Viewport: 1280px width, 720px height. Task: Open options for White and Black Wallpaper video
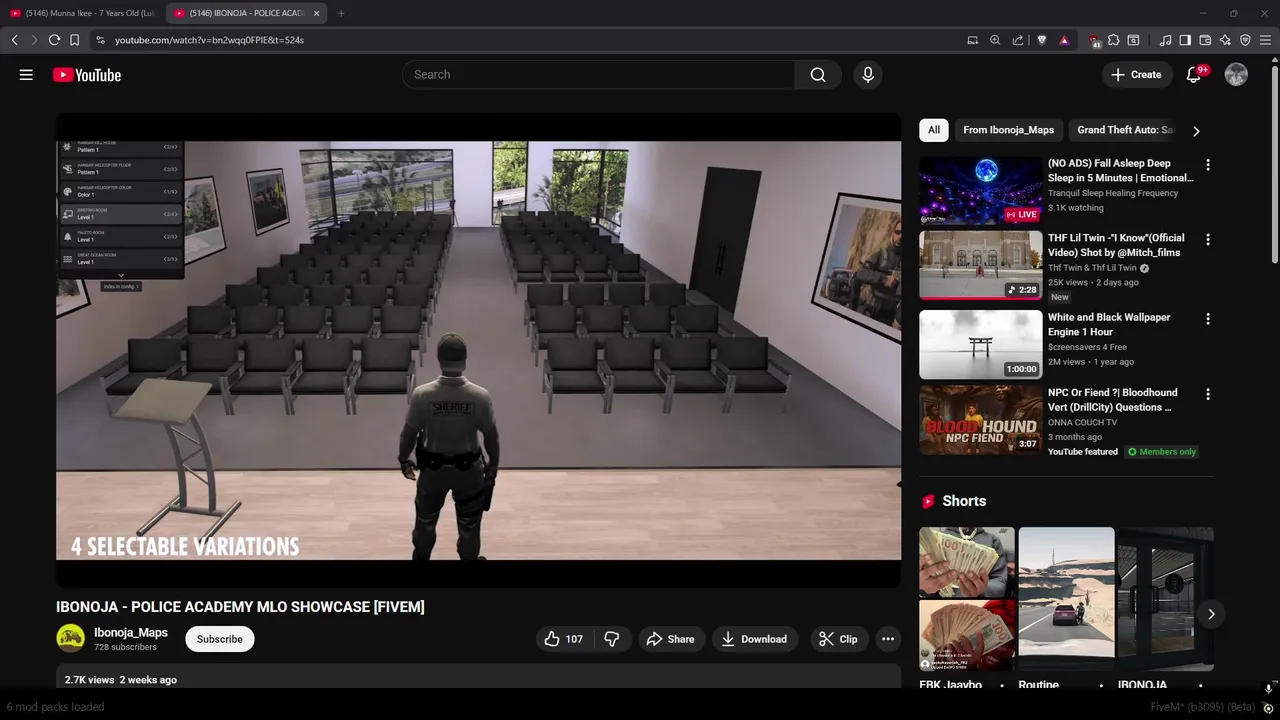pos(1207,319)
